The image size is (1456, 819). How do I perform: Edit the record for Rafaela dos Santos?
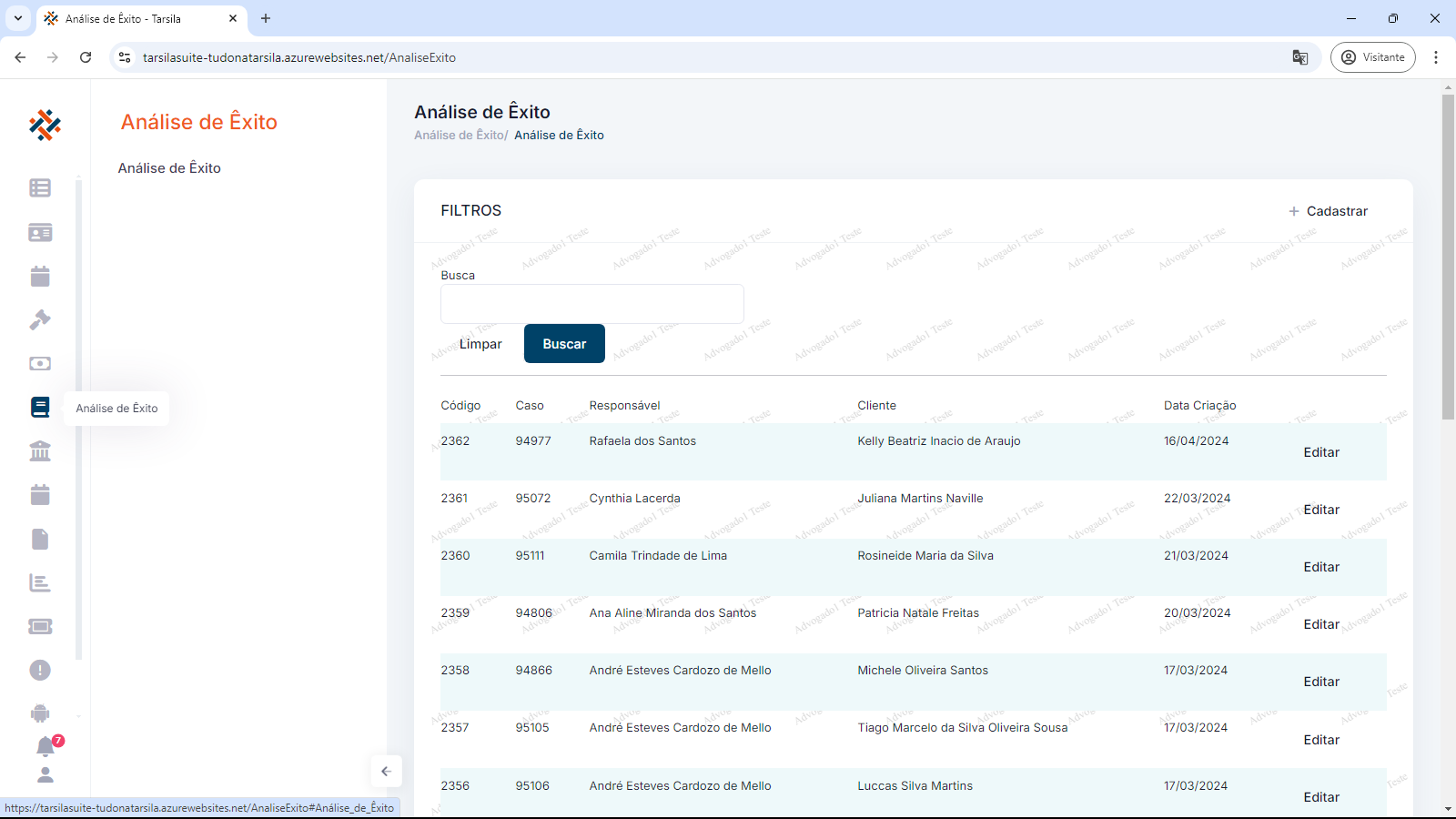(x=1321, y=452)
